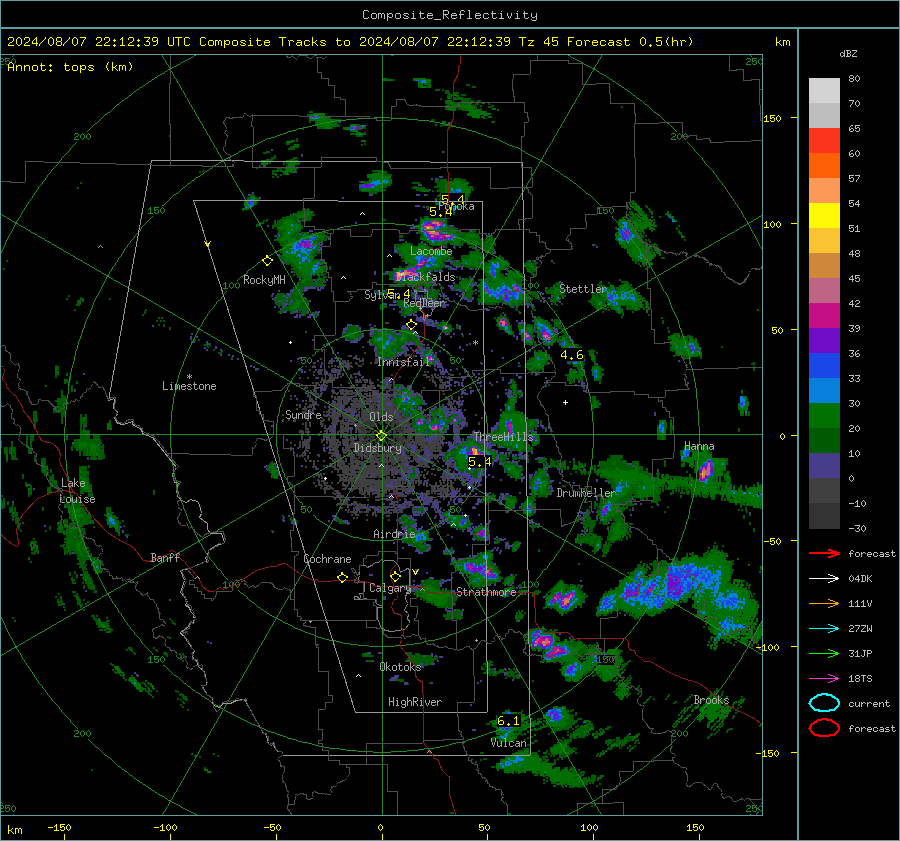Screen dimensions: 900x841
Task: Select the 0 dBZ purple color swatch
Action: pos(824,465)
